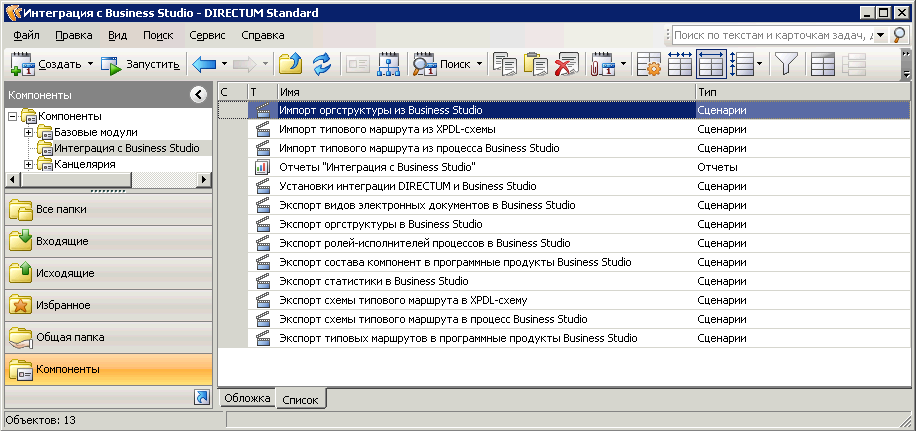Viewport: 916px width, 431px height.
Task: Toggle the fit columns to width button
Action: (710, 65)
